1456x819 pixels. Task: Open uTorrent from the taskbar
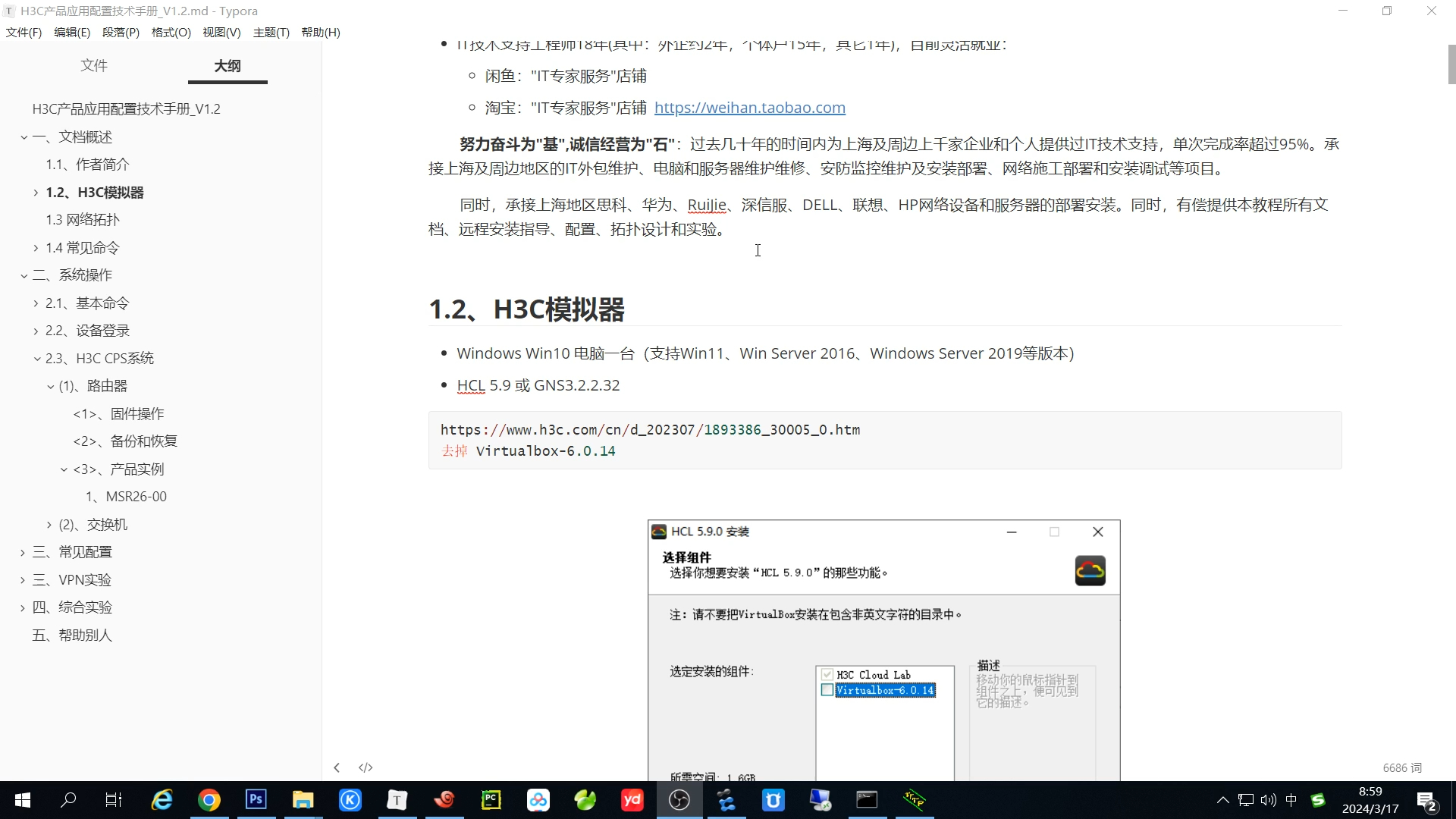click(773, 800)
